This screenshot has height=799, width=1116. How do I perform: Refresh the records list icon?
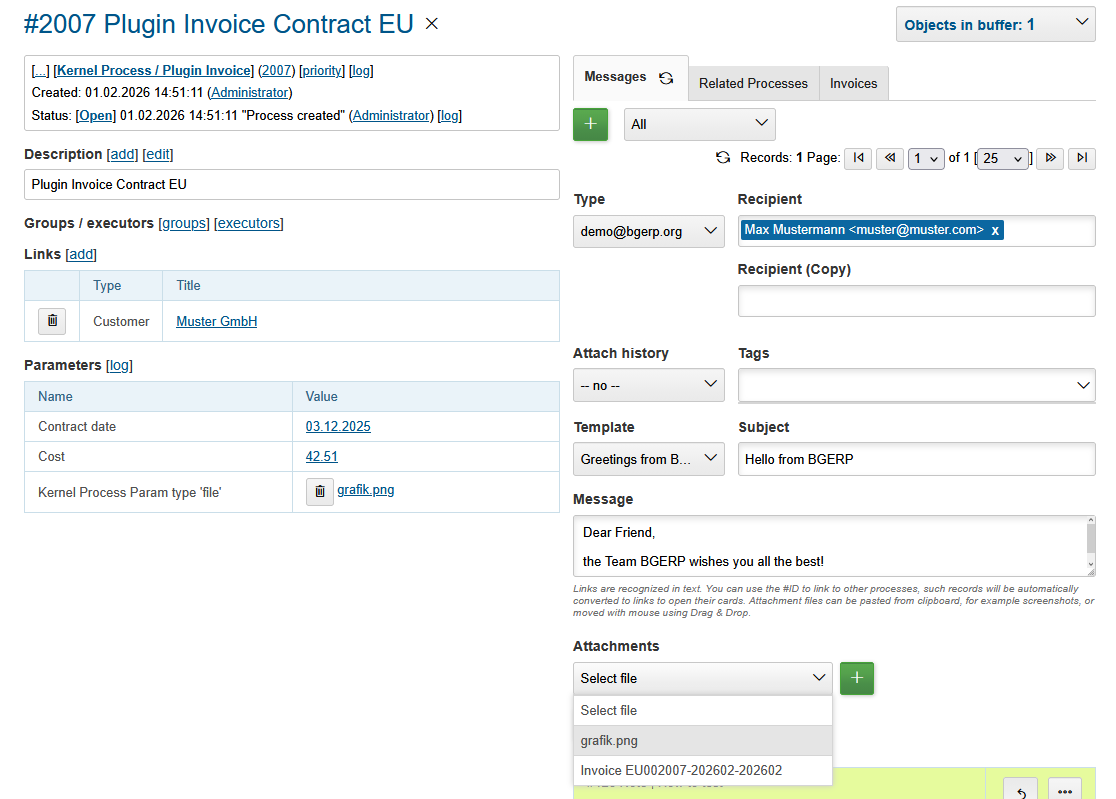click(x=723, y=158)
